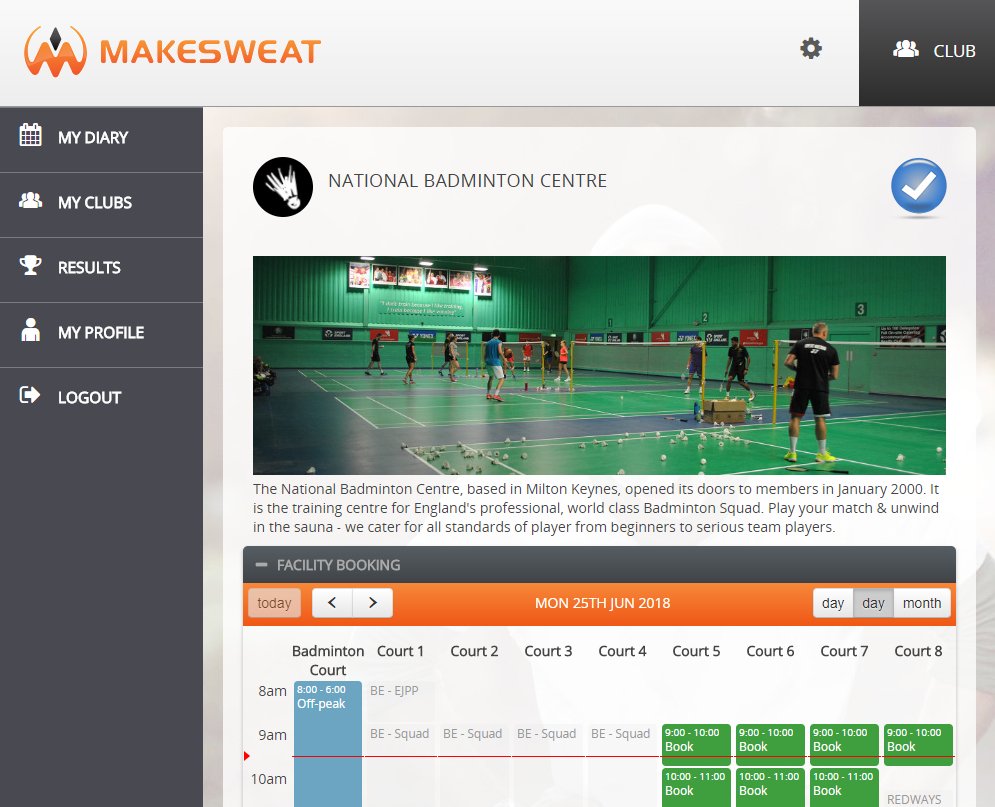Open My Diary menu item
995x807 pixels.
point(102,140)
